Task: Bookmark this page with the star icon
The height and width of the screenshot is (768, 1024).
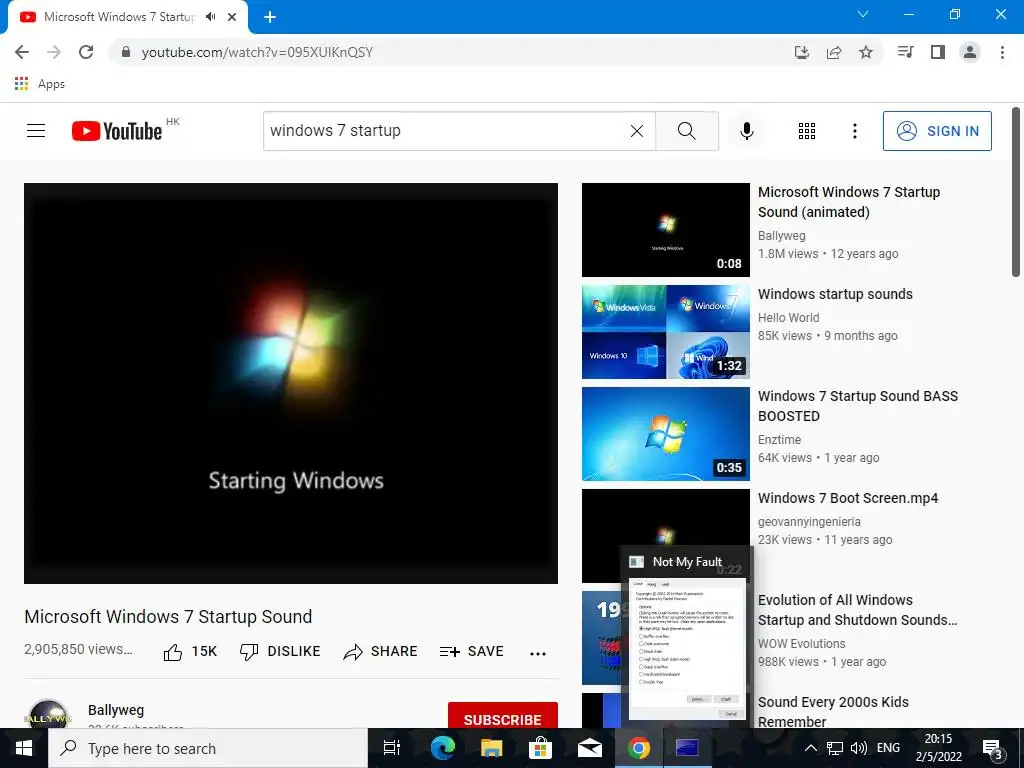Action: click(866, 52)
